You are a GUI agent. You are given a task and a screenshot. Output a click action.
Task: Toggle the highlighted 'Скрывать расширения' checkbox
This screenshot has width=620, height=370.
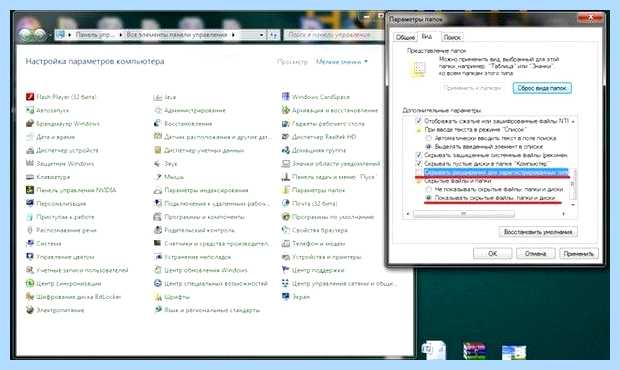pos(418,172)
